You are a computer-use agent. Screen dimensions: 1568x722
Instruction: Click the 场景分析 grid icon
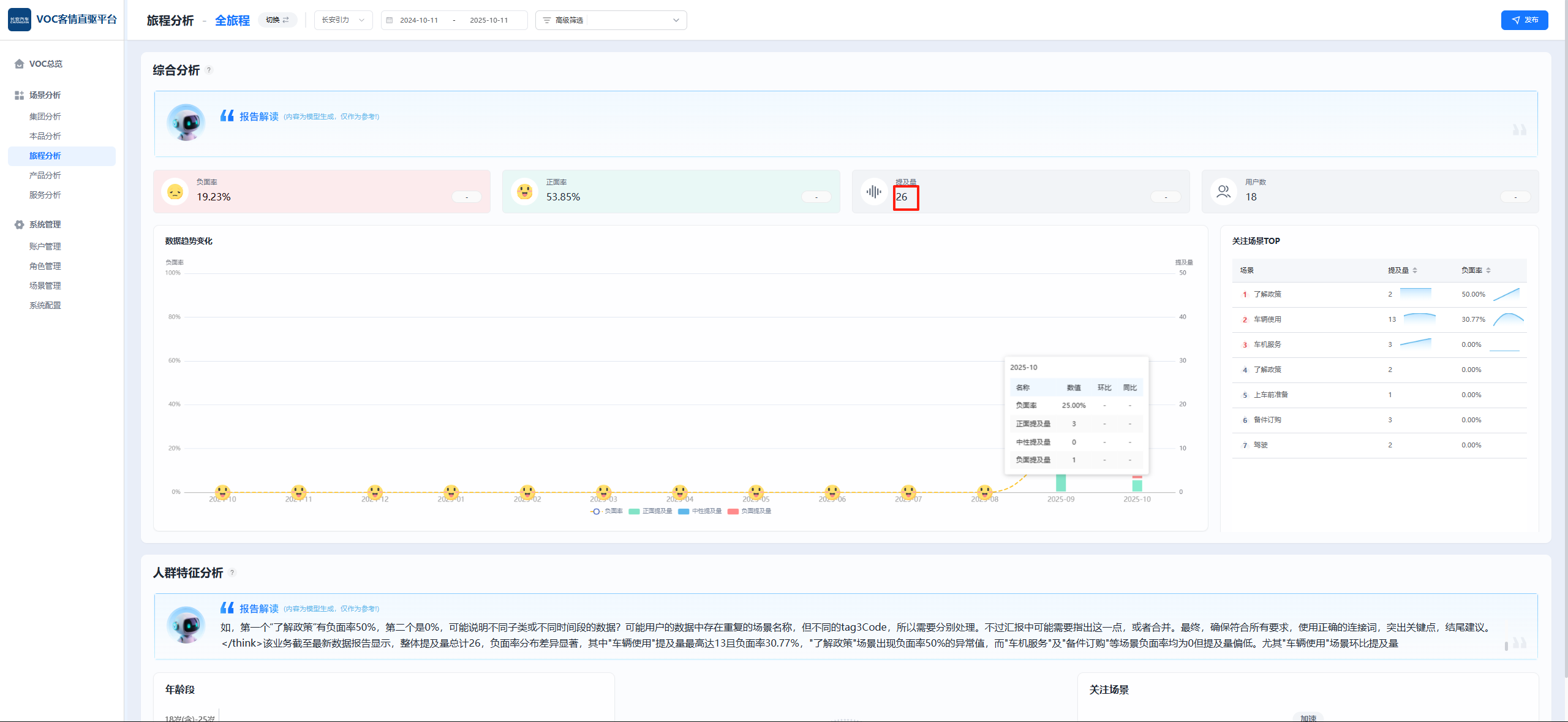click(19, 96)
